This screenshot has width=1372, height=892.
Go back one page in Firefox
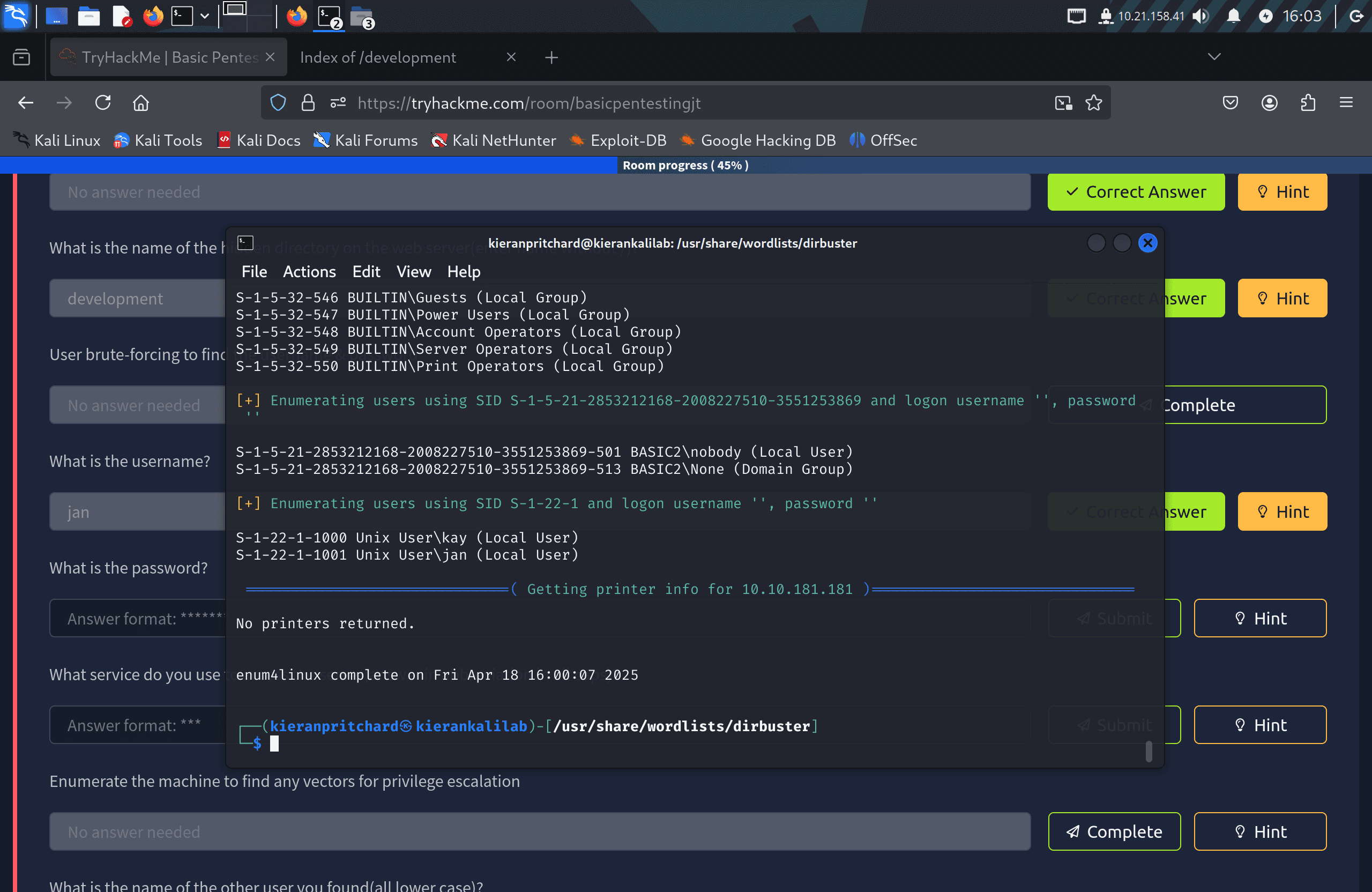[x=26, y=102]
